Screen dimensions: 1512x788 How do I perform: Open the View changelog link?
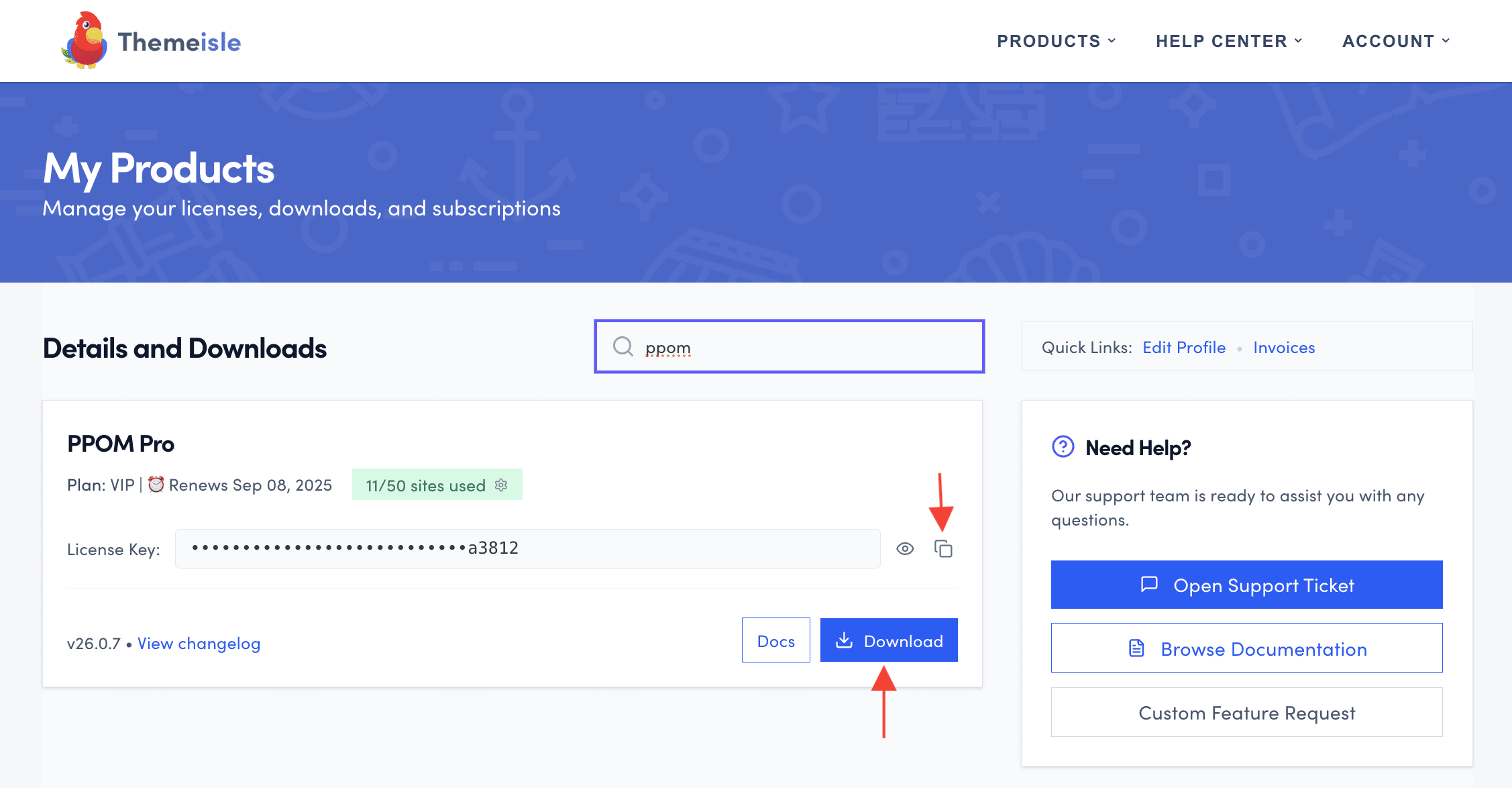click(x=199, y=643)
